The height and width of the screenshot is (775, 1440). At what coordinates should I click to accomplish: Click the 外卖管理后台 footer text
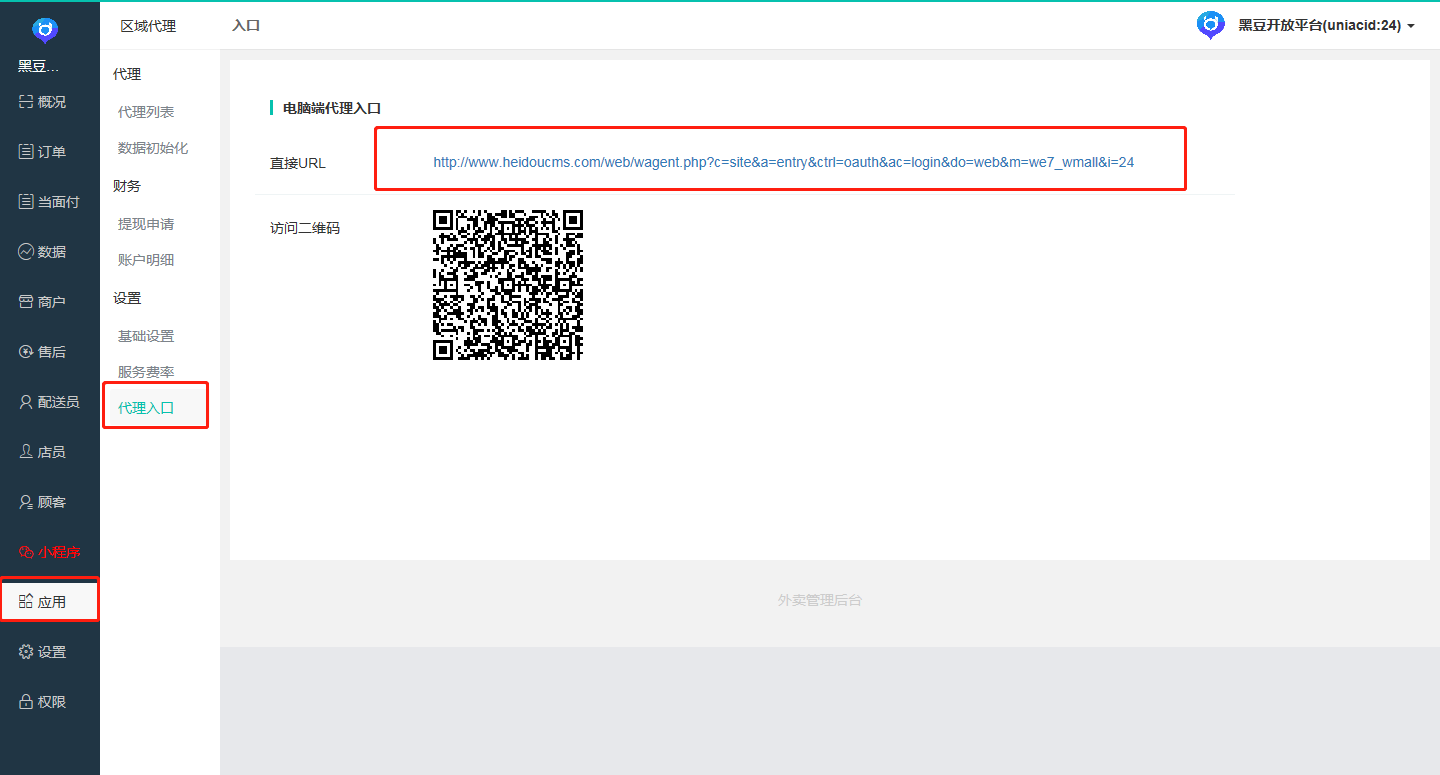point(820,600)
